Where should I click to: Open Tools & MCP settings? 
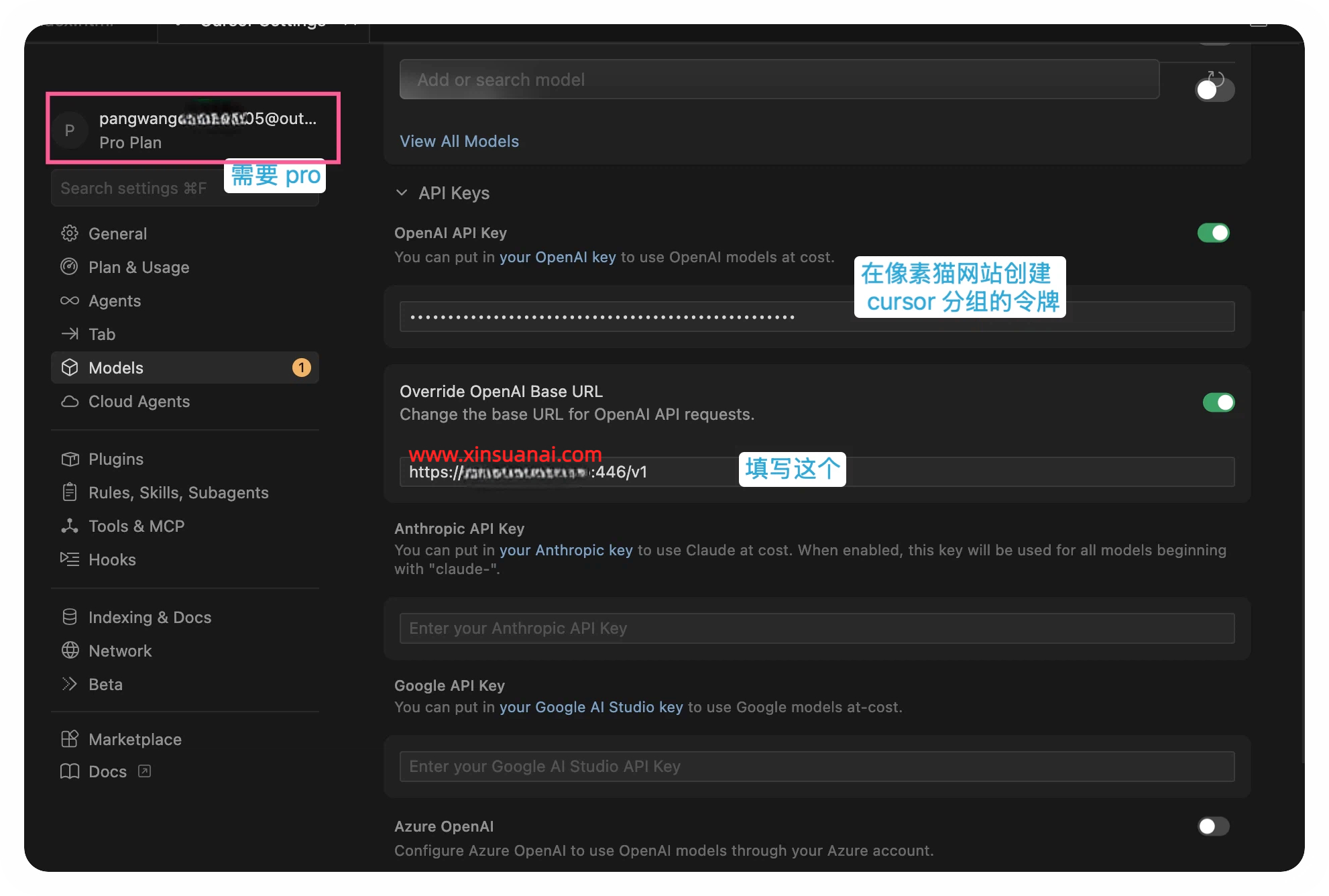185,526
